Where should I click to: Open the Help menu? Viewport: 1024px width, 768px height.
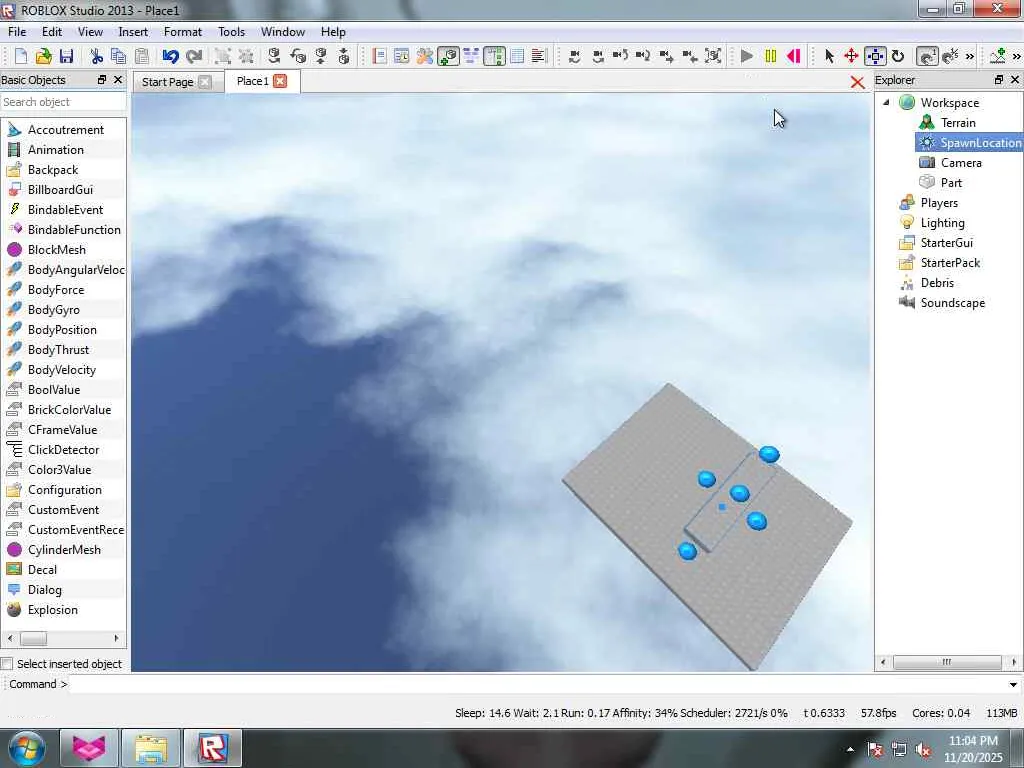pos(333,31)
